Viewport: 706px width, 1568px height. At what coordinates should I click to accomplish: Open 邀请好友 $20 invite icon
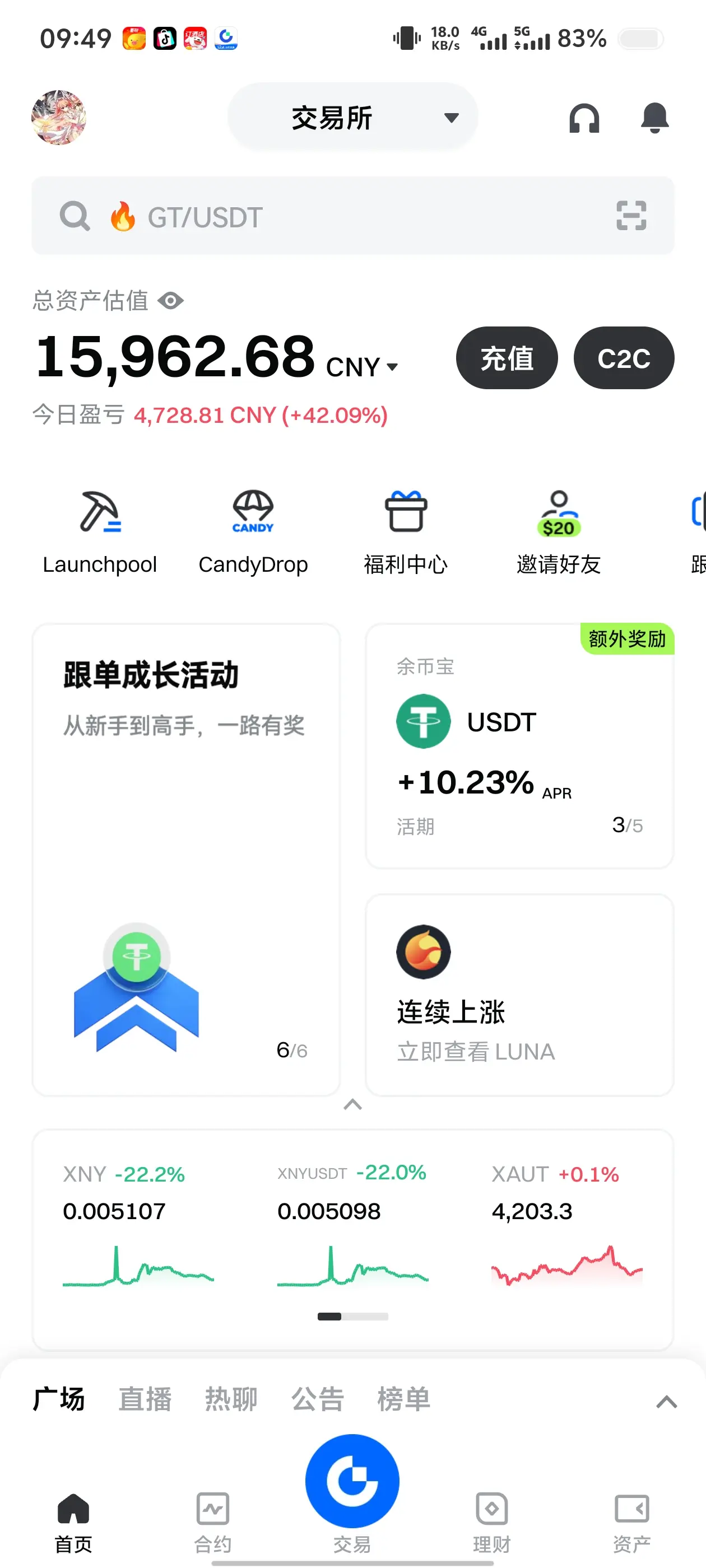coord(559,513)
